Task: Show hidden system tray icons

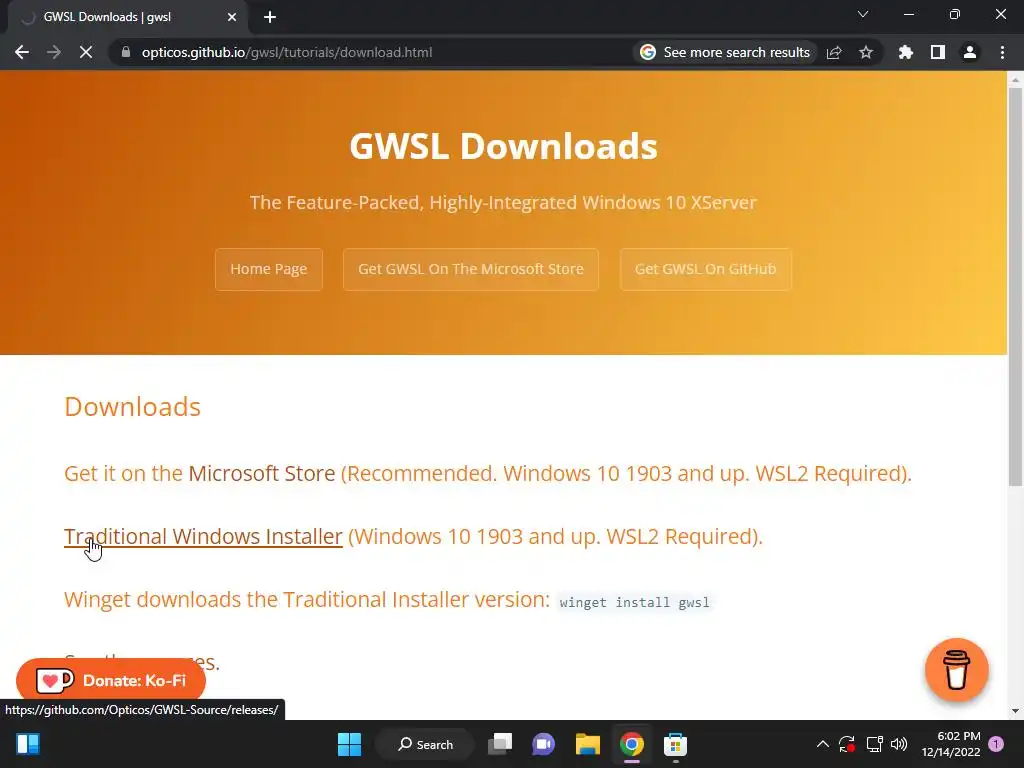Action: [x=823, y=744]
